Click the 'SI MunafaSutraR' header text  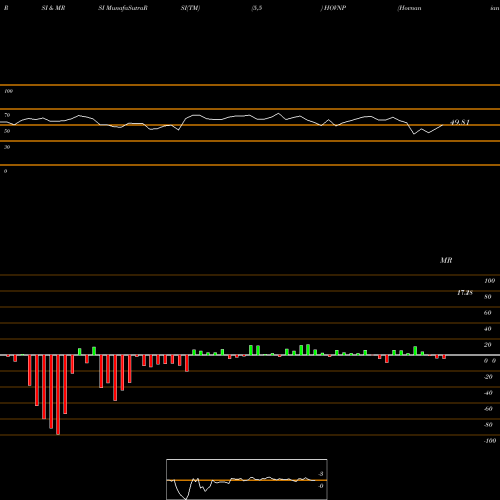point(123,8)
